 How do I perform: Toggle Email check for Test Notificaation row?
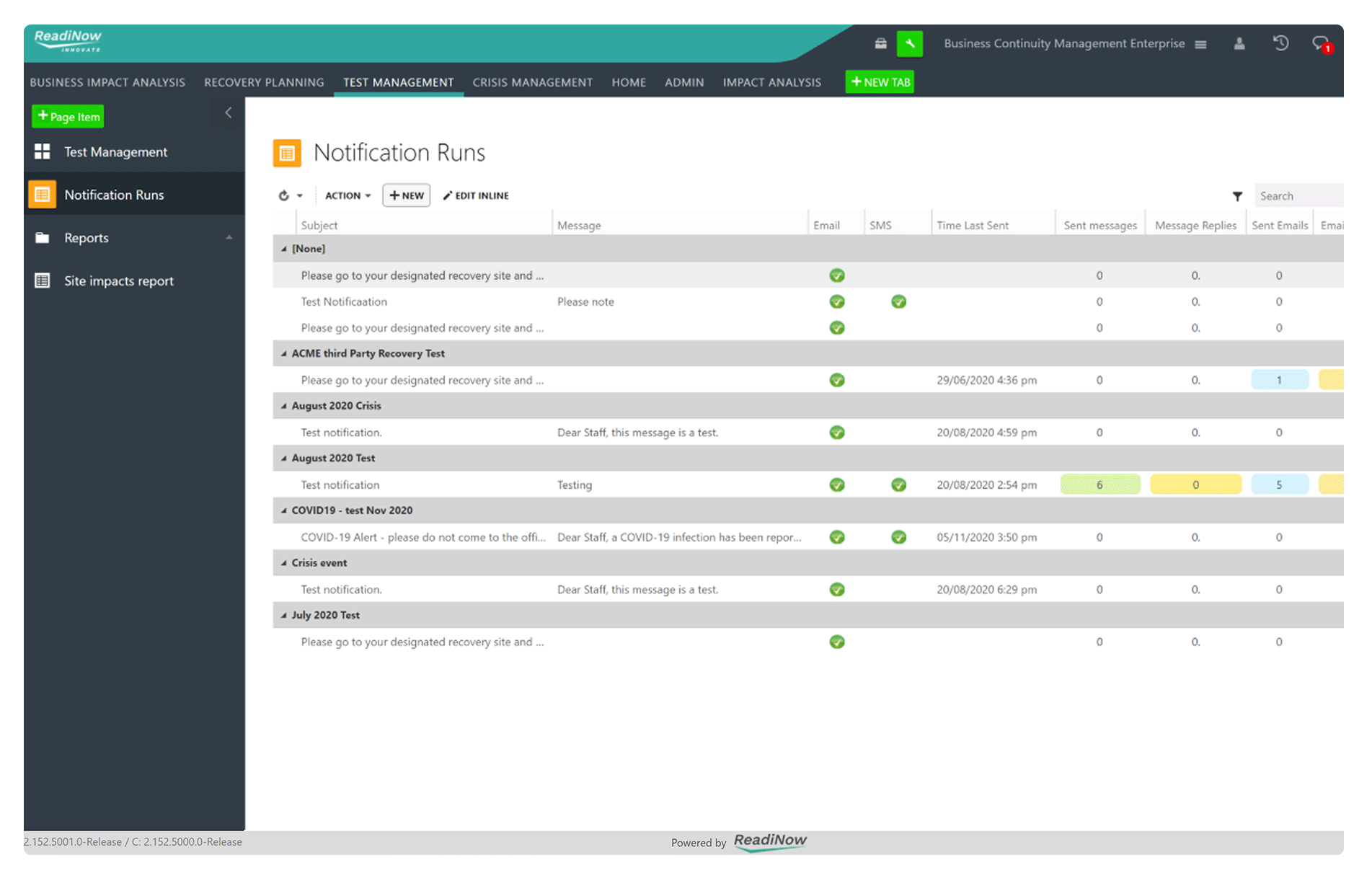pos(837,301)
